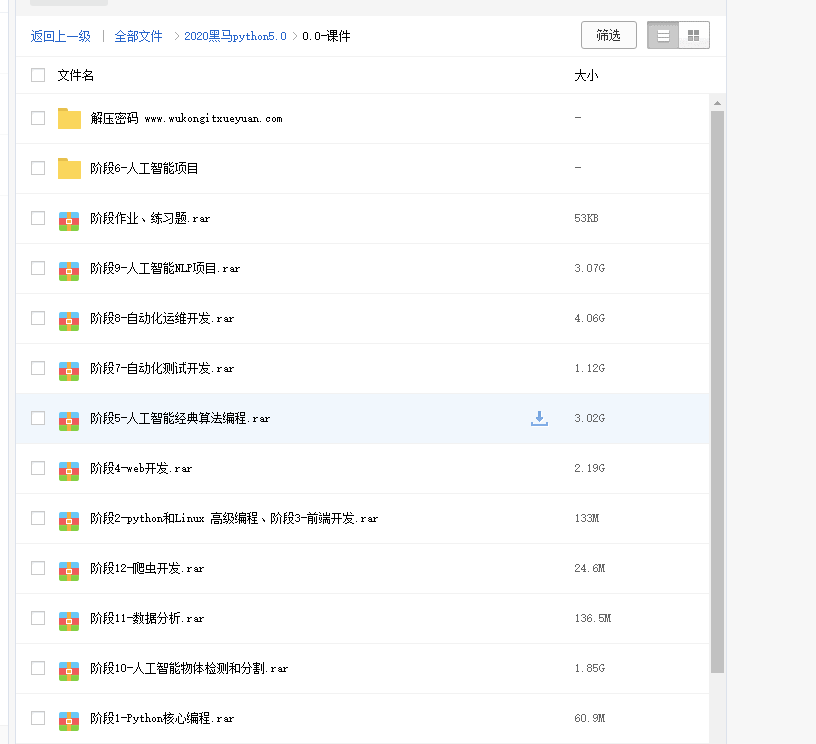The width and height of the screenshot is (816, 744).
Task: Click the scrollbar up arrow
Action: [x=718, y=103]
